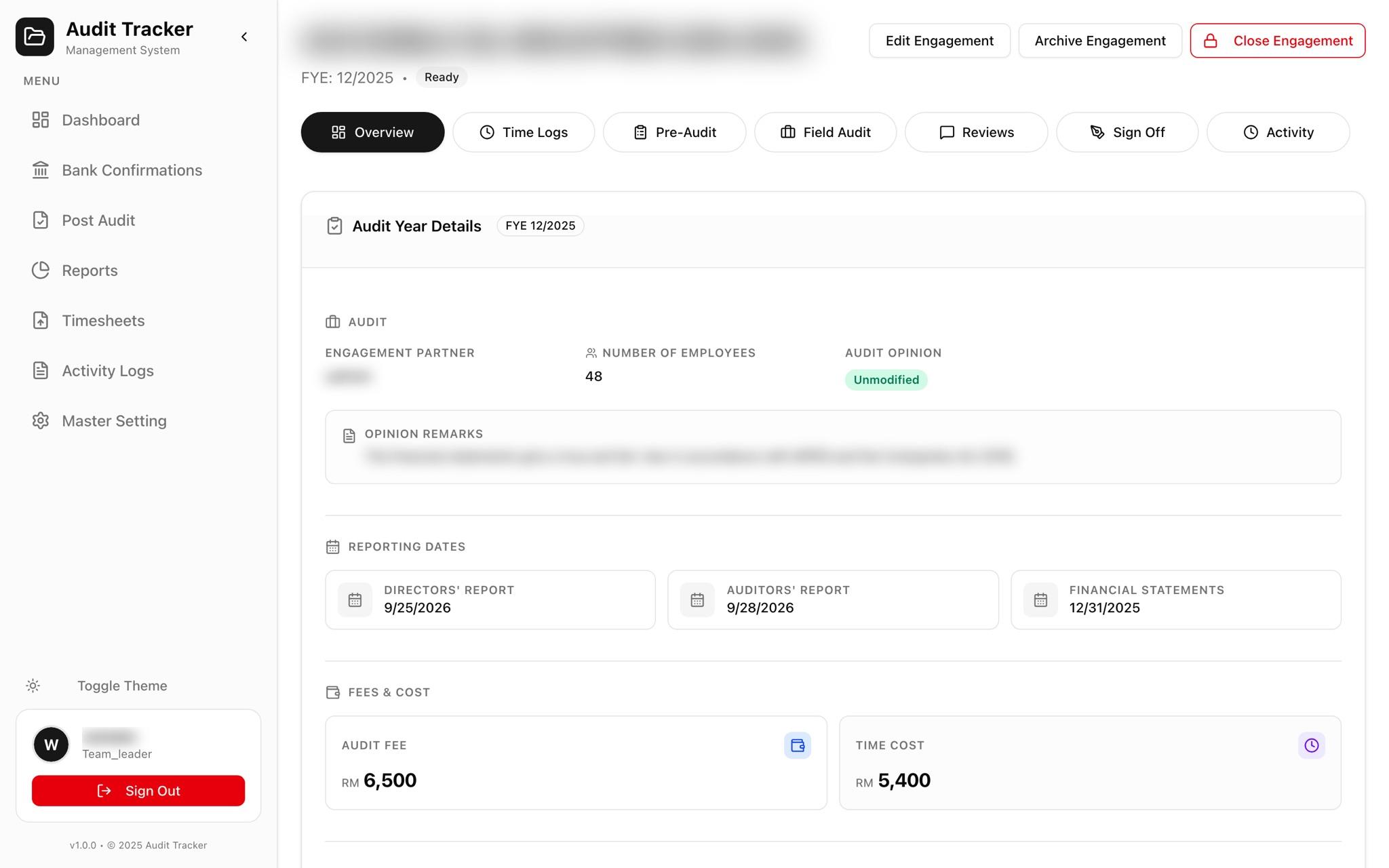Click the Master Setting gear icon
The width and height of the screenshot is (1389, 868).
pos(41,421)
